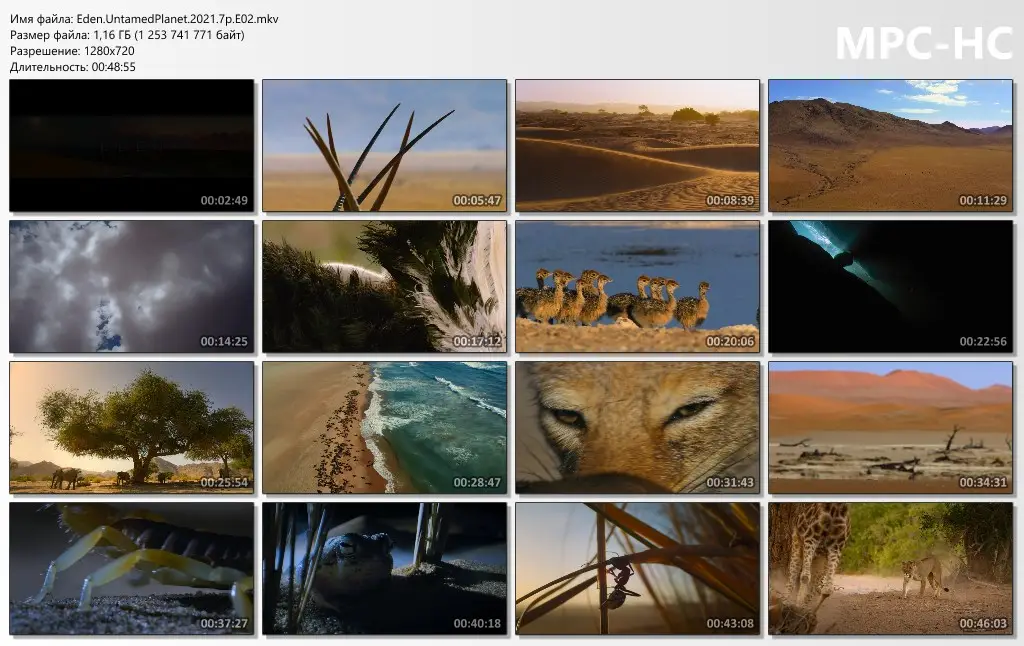This screenshot has height=646, width=1024.
Task: Open the red dunes thumbnail at 00:34:31
Action: click(890, 428)
